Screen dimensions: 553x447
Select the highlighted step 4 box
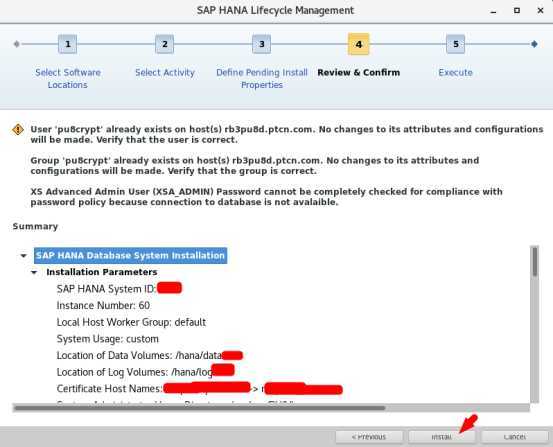point(358,44)
